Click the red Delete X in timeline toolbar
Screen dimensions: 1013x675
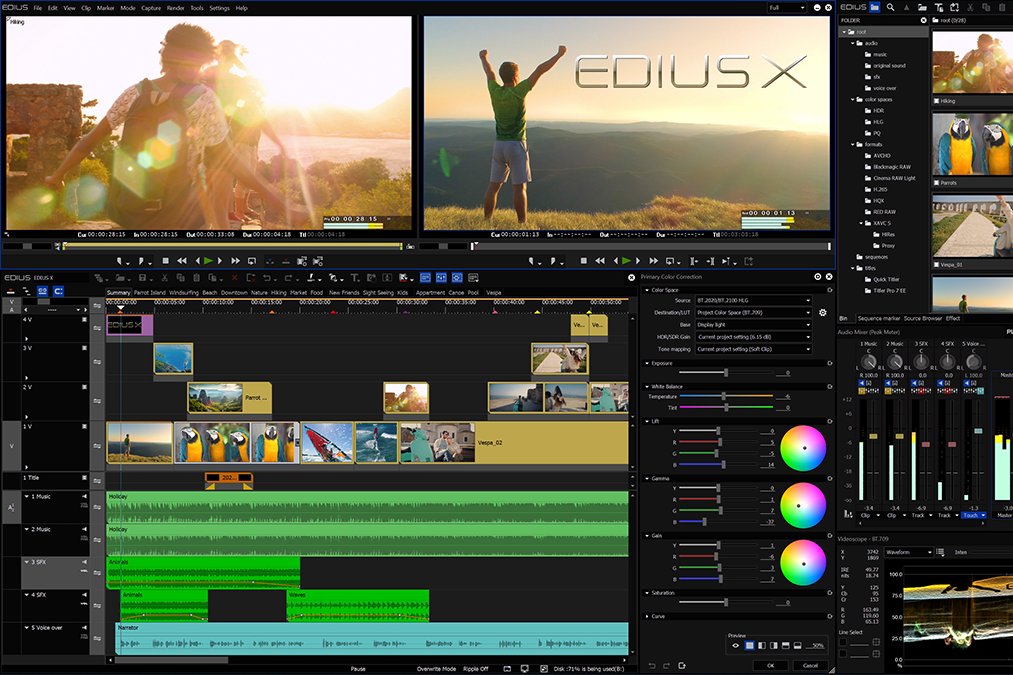coord(235,277)
